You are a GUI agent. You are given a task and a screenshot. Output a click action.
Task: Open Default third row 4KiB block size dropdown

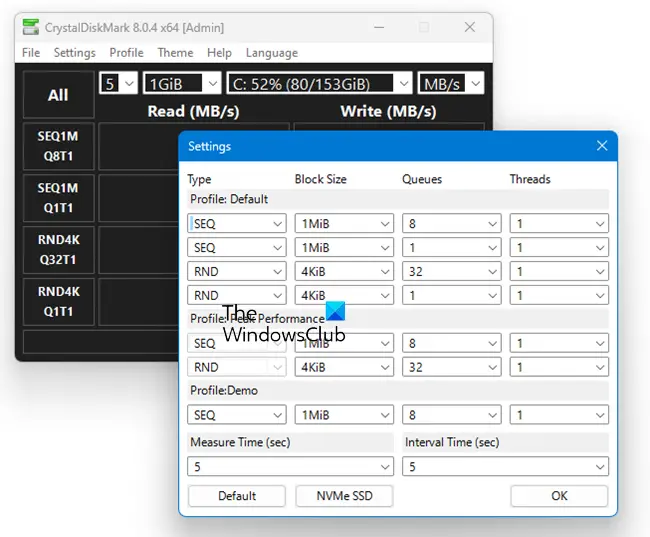(344, 272)
